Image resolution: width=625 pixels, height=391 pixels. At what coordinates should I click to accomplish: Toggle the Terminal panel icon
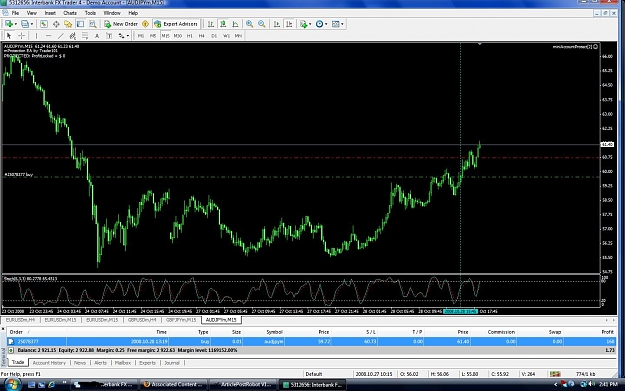(x=81, y=24)
